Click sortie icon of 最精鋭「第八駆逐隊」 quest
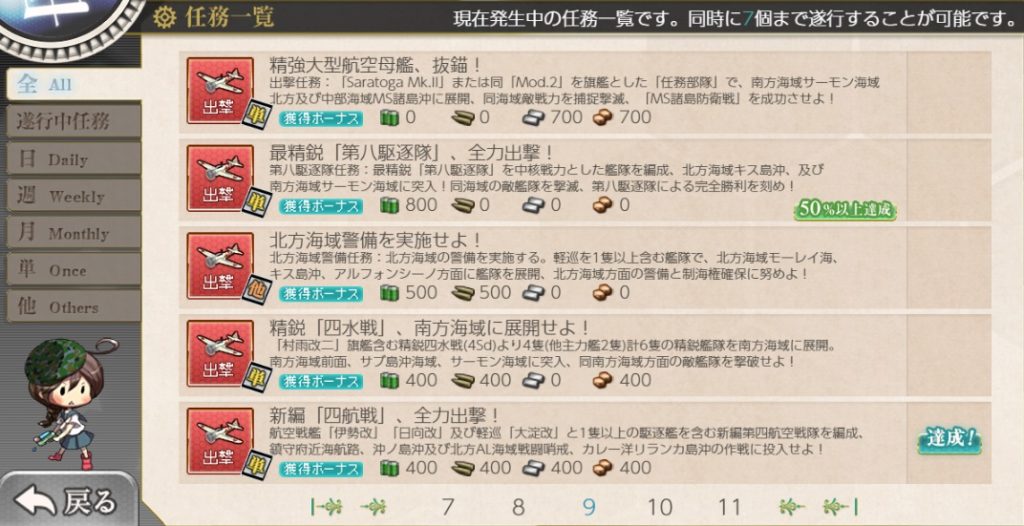1024x526 pixels. (220, 178)
